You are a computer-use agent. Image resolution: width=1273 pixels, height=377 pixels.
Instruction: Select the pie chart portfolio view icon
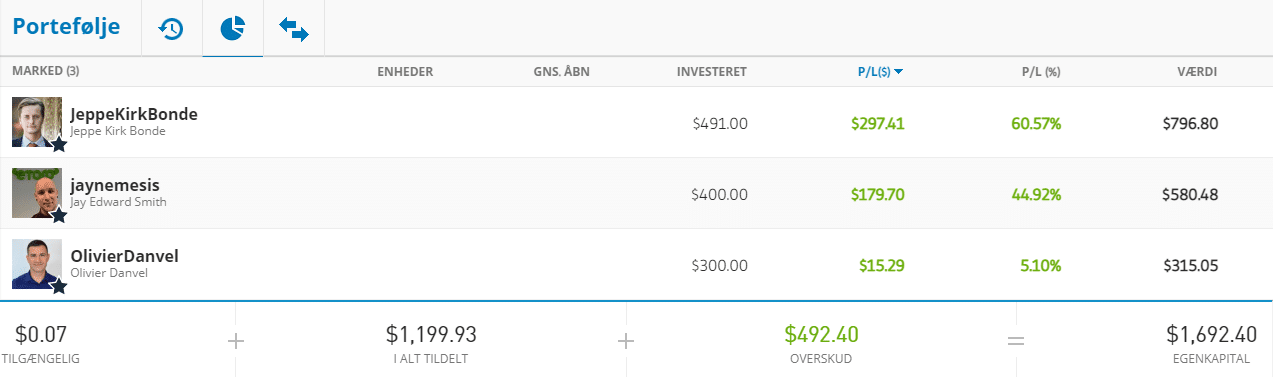[x=232, y=29]
